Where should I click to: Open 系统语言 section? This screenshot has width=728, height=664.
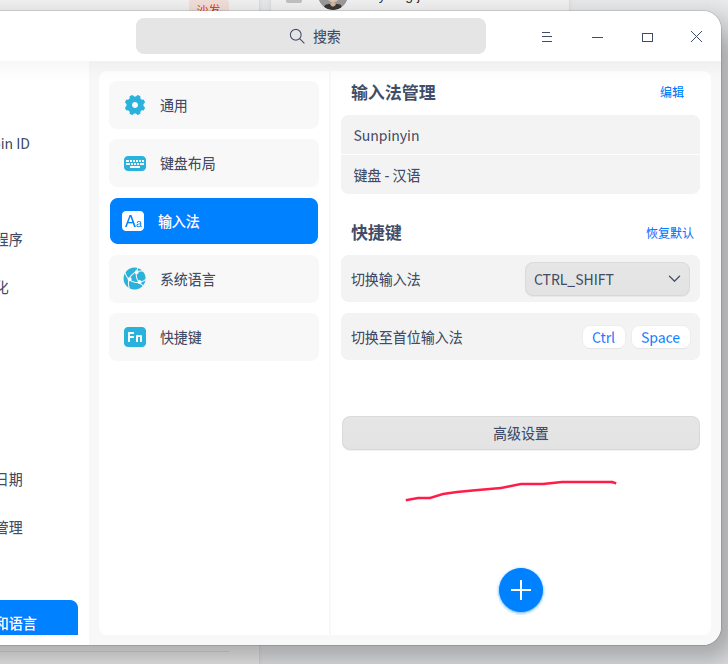point(214,279)
